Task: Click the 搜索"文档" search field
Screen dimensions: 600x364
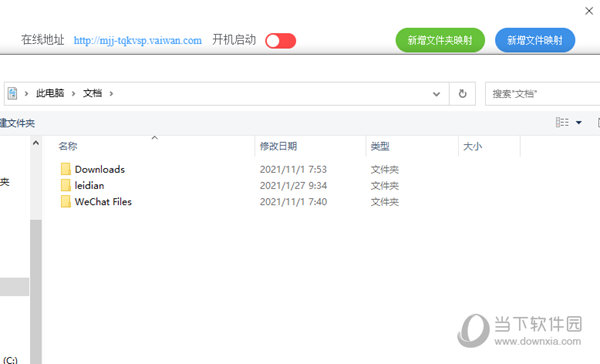Action: coord(543,94)
